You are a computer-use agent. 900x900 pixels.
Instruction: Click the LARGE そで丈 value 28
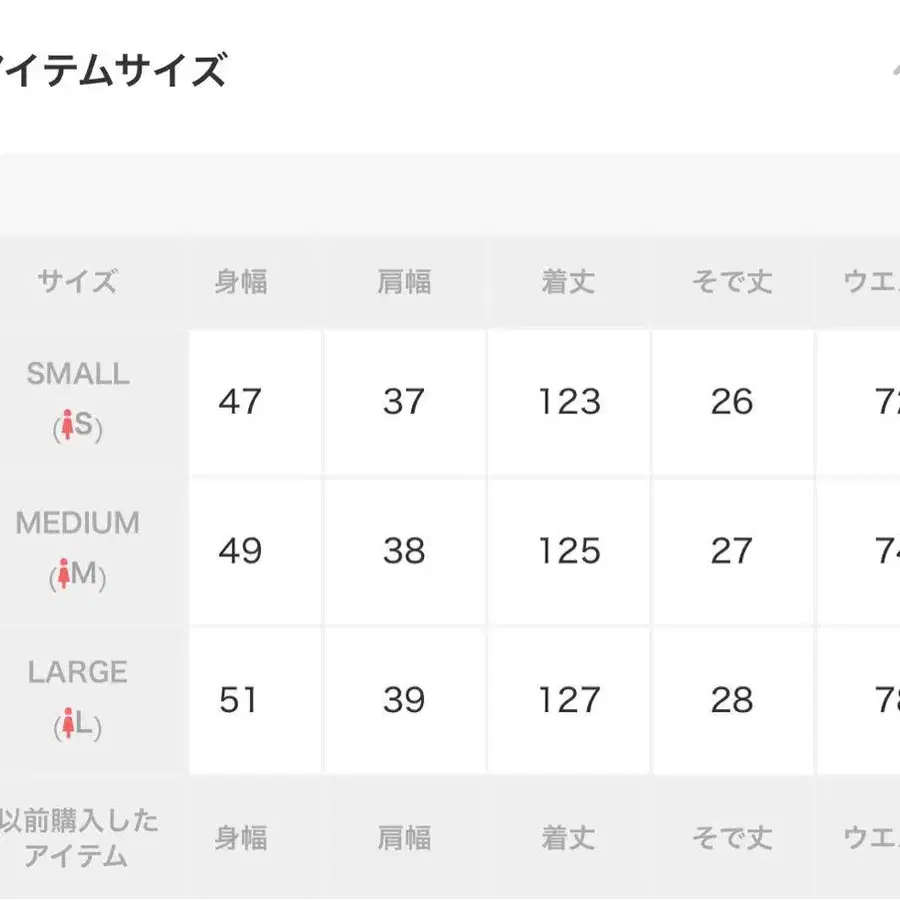732,700
